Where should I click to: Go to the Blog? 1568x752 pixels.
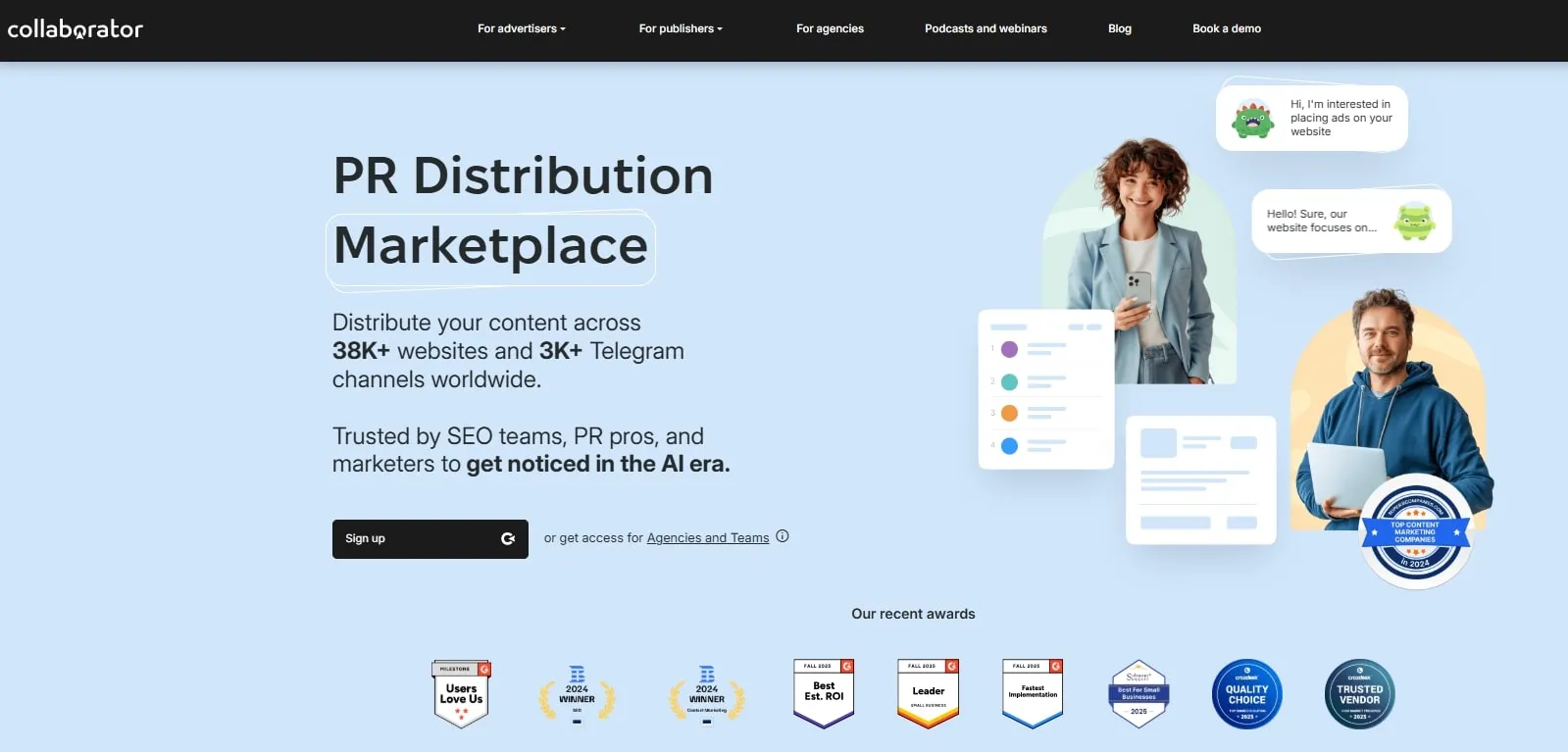point(1120,28)
